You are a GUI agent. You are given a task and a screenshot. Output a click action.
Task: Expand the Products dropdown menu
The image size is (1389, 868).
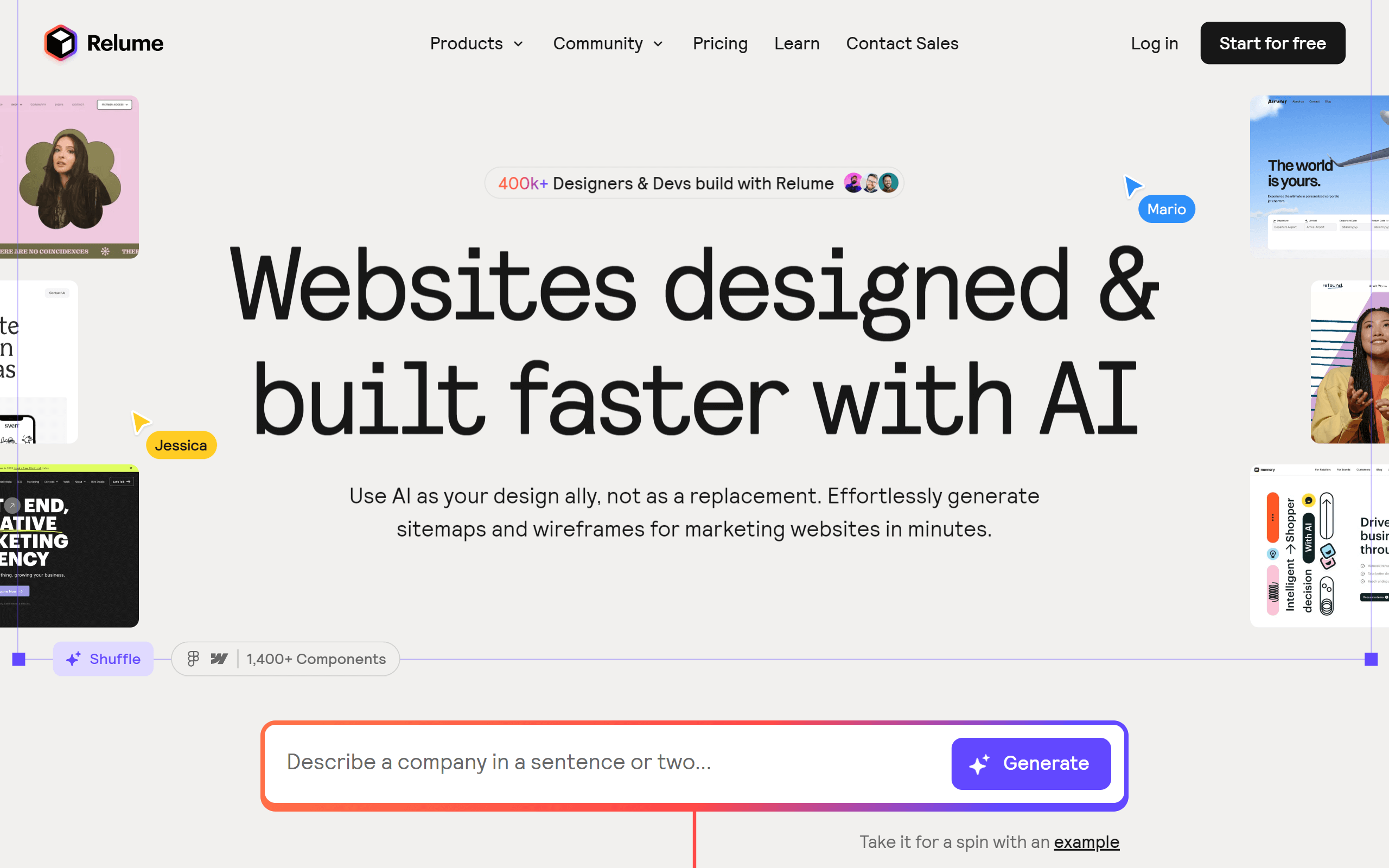pyautogui.click(x=476, y=43)
